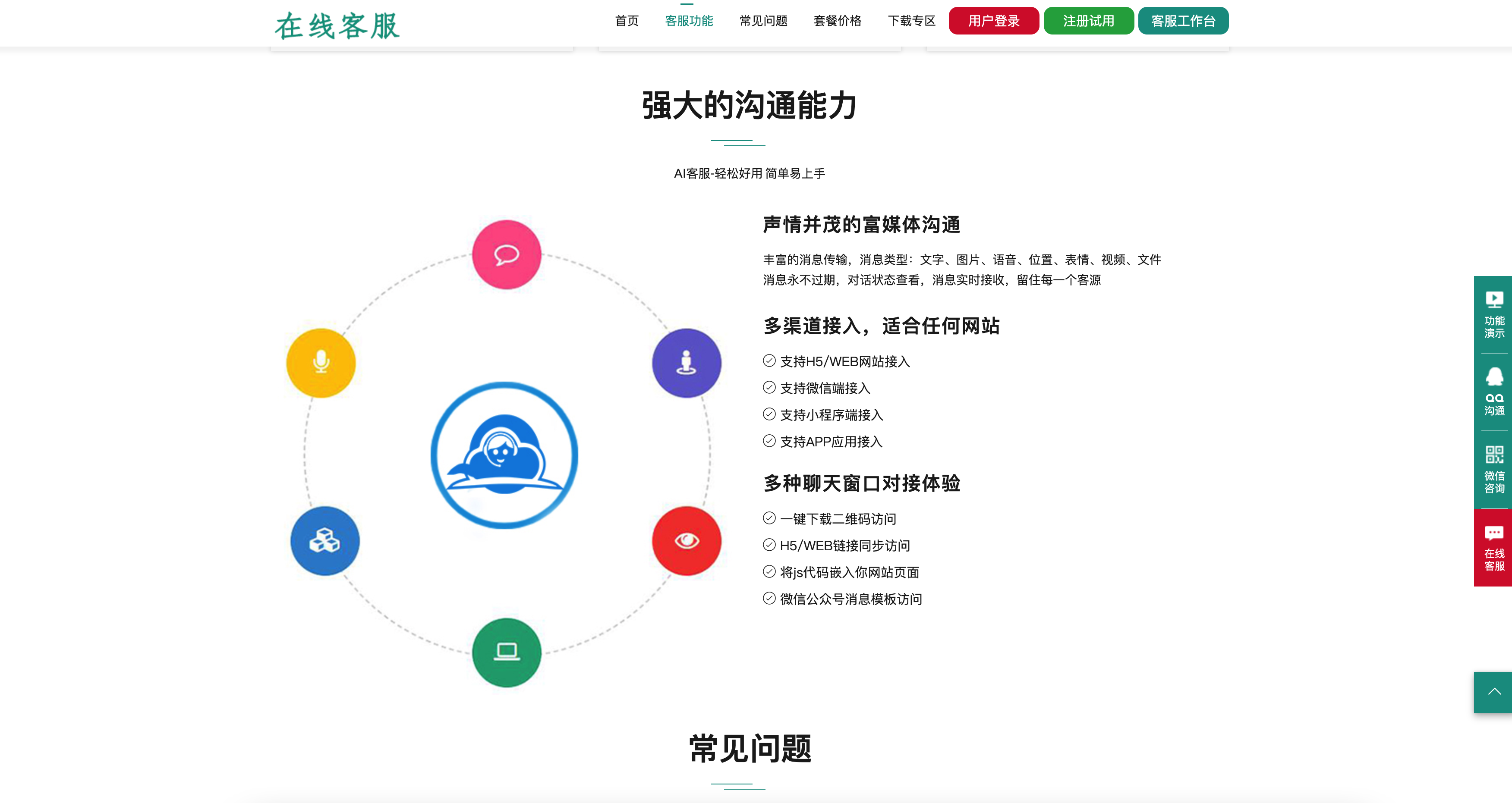Click the 在线客服 site logo
This screenshot has height=803, width=1512.
337,26
